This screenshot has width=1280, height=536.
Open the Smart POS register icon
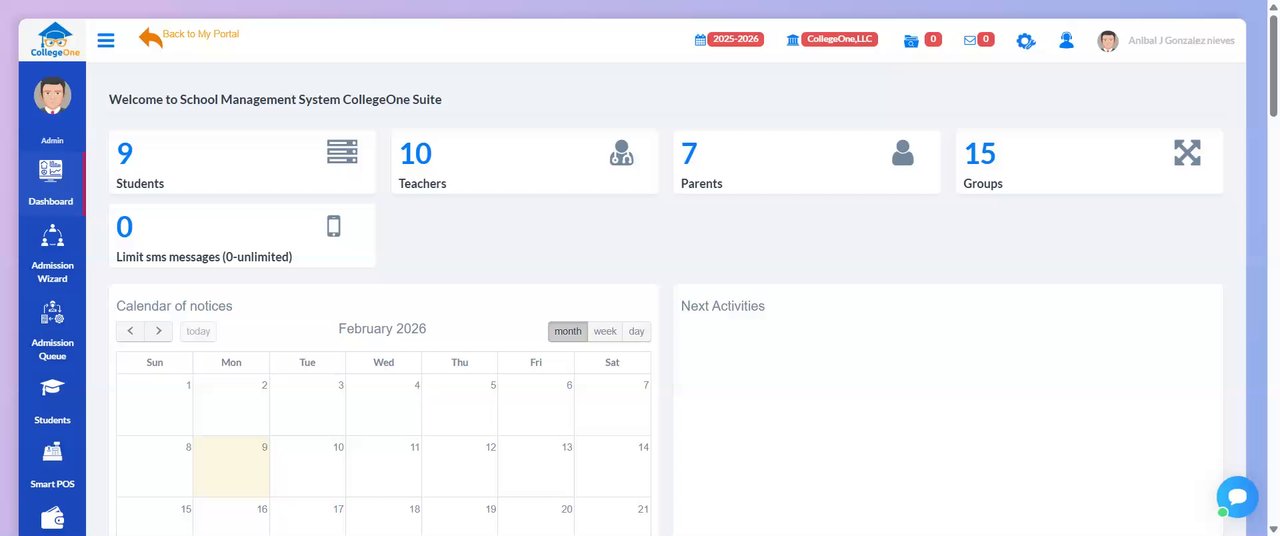tap(52, 452)
